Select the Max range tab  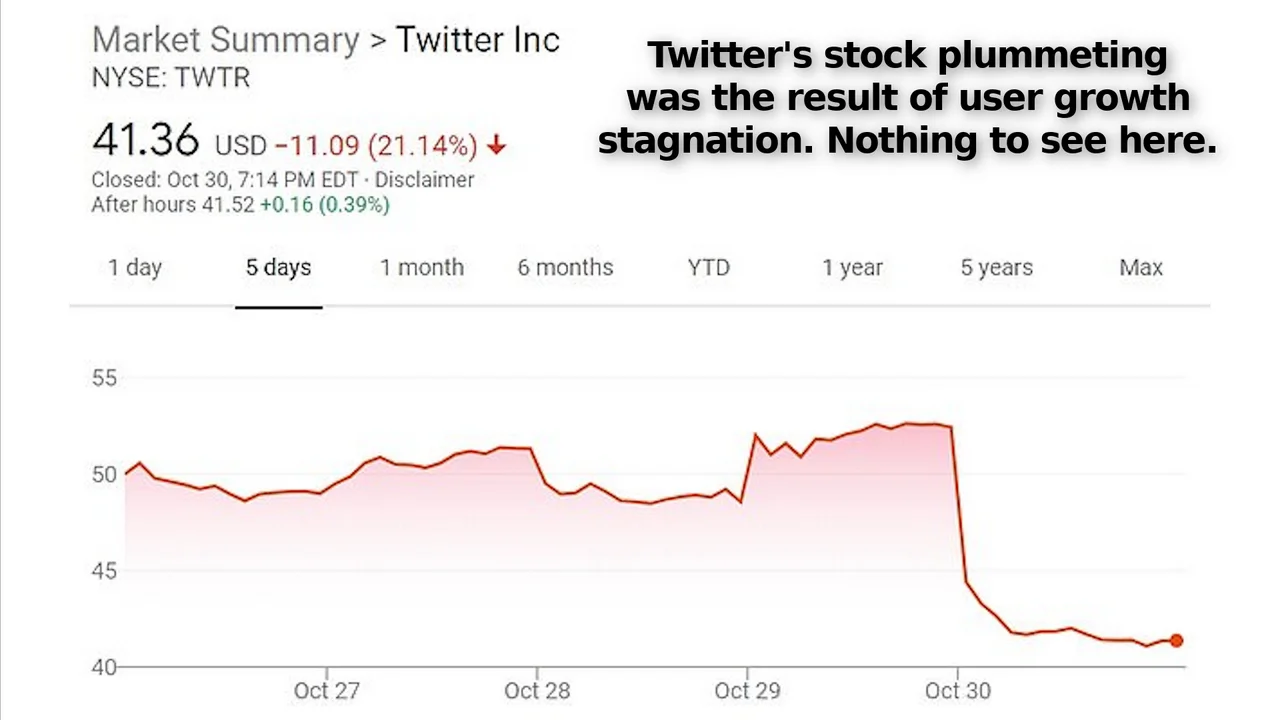[x=1141, y=268]
